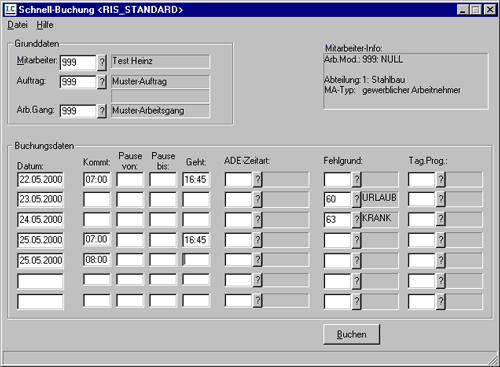500x367 pixels.
Task: Click the empty Datum field in last row
Action: (40, 302)
